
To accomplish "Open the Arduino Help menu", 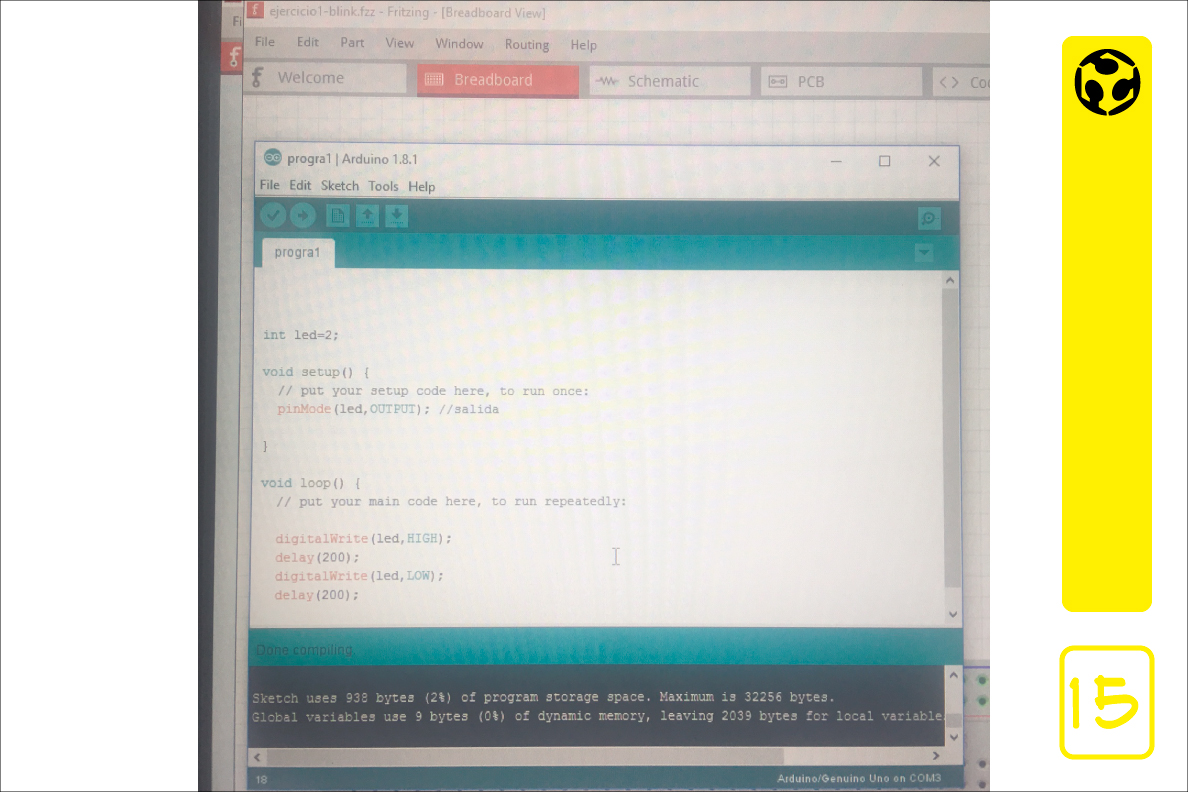I will pos(421,186).
